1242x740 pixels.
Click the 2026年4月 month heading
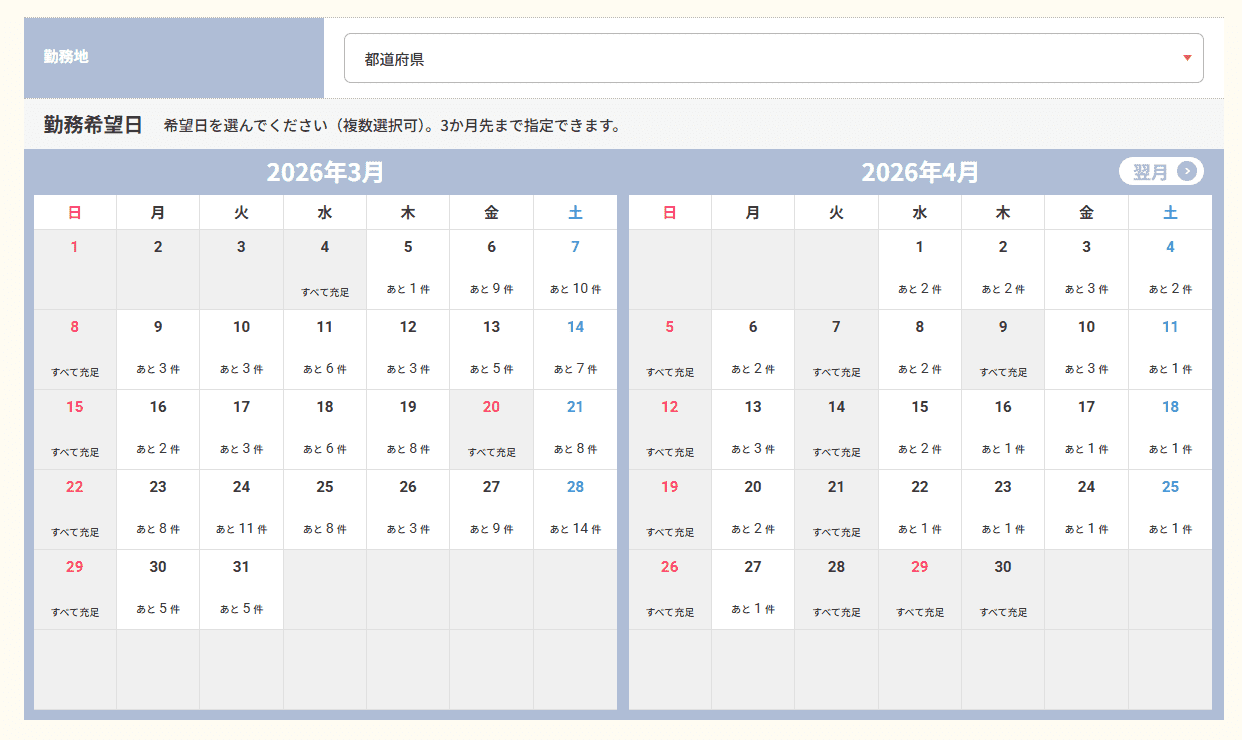(920, 172)
